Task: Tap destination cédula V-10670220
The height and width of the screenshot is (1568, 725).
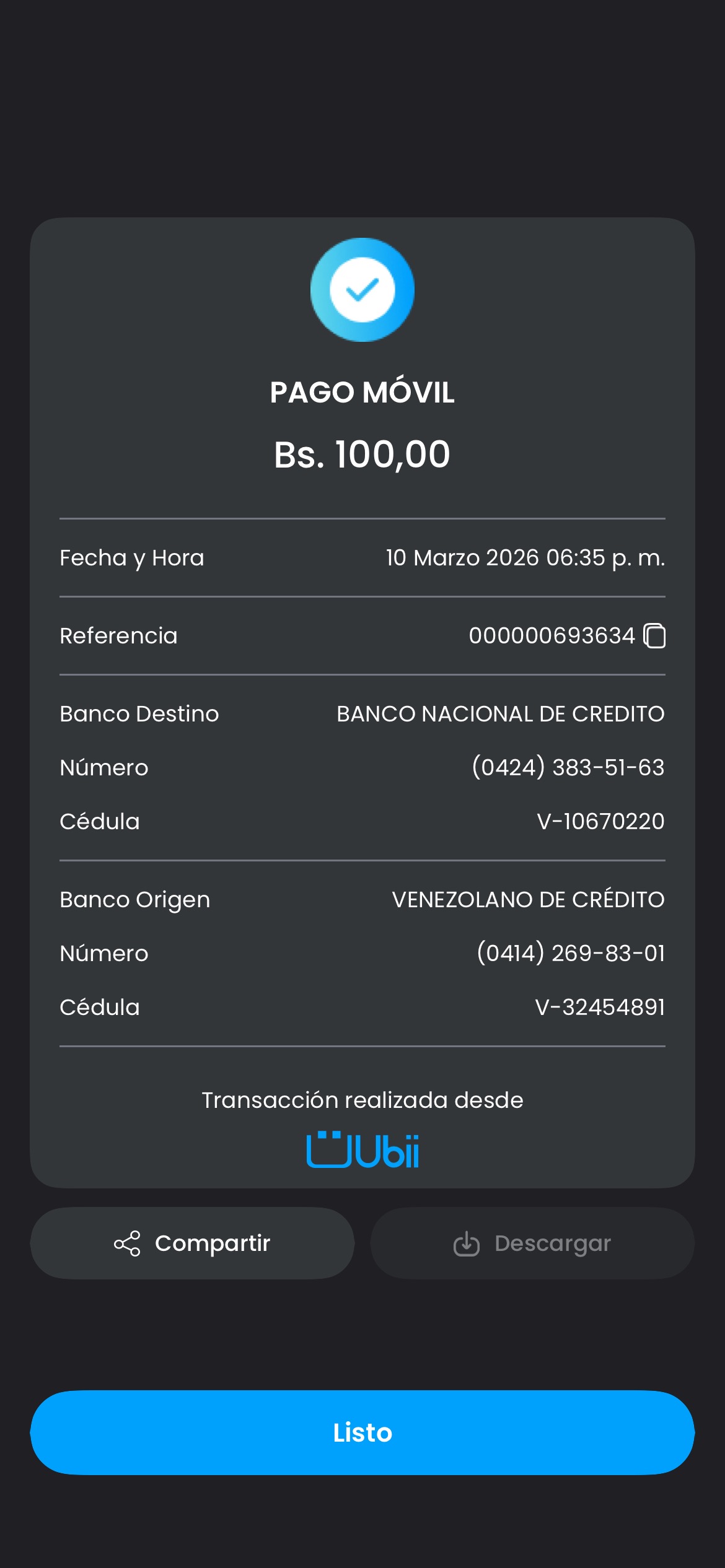Action: click(x=600, y=822)
